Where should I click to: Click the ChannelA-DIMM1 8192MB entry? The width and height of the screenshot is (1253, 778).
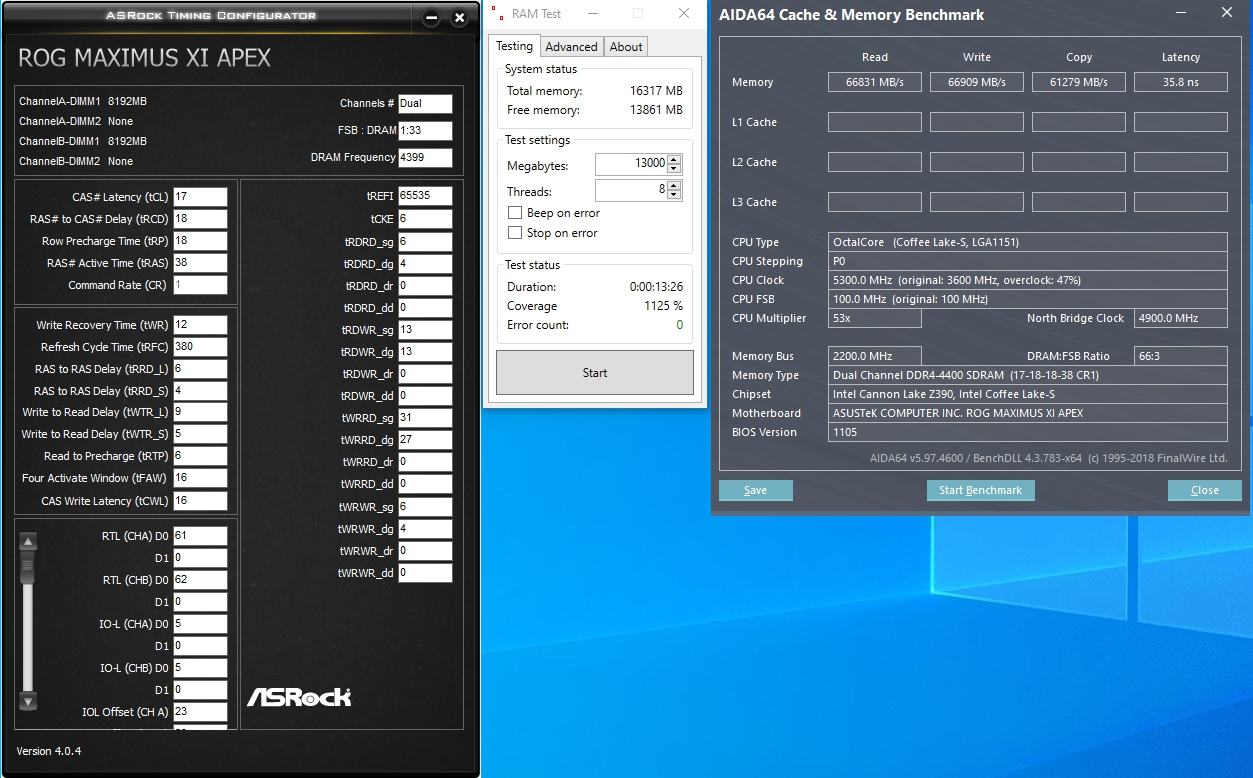(83, 101)
